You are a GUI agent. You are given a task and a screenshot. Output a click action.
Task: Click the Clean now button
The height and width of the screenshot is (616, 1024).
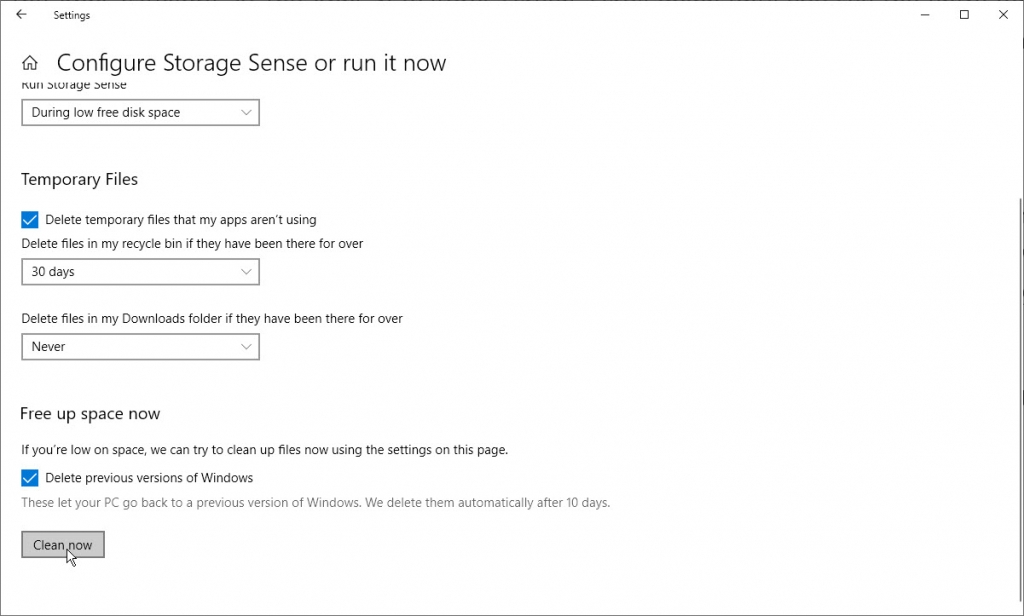coord(62,544)
